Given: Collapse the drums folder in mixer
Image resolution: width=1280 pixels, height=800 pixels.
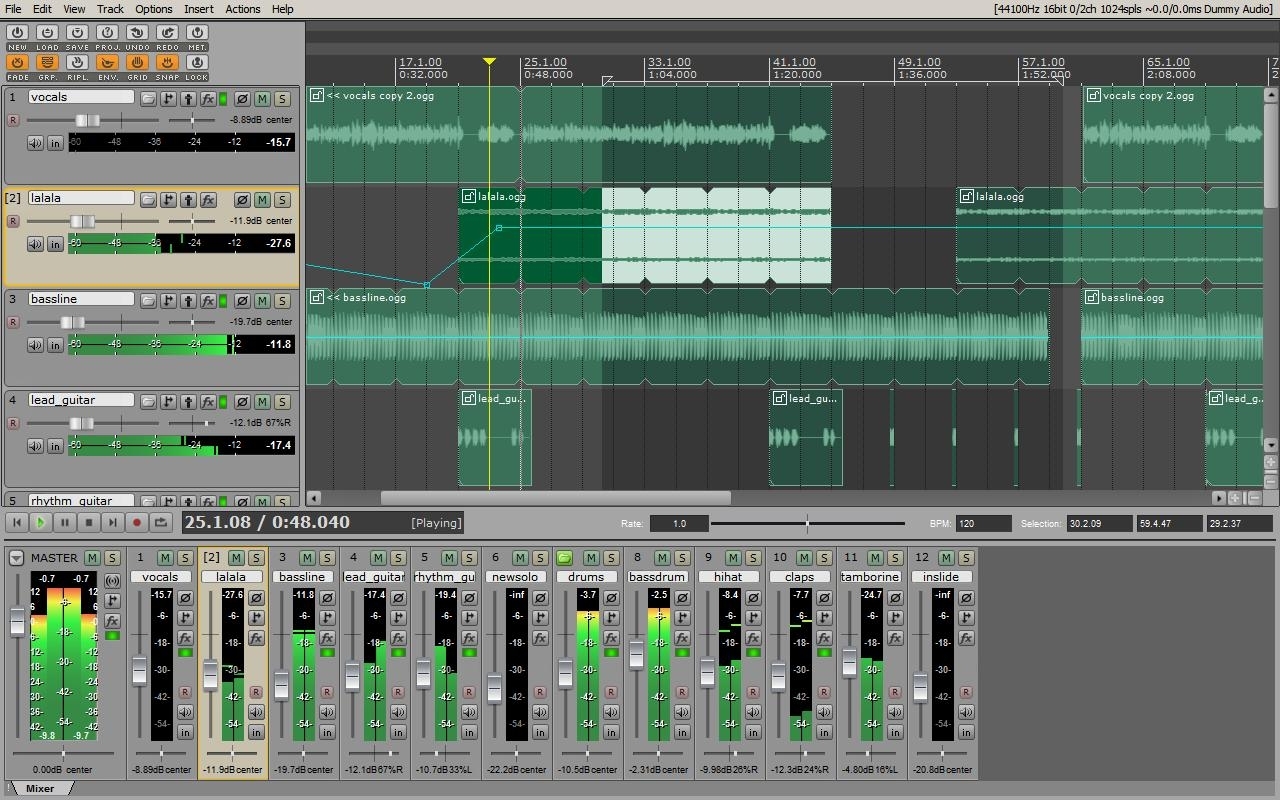Looking at the screenshot, I should pos(564,558).
